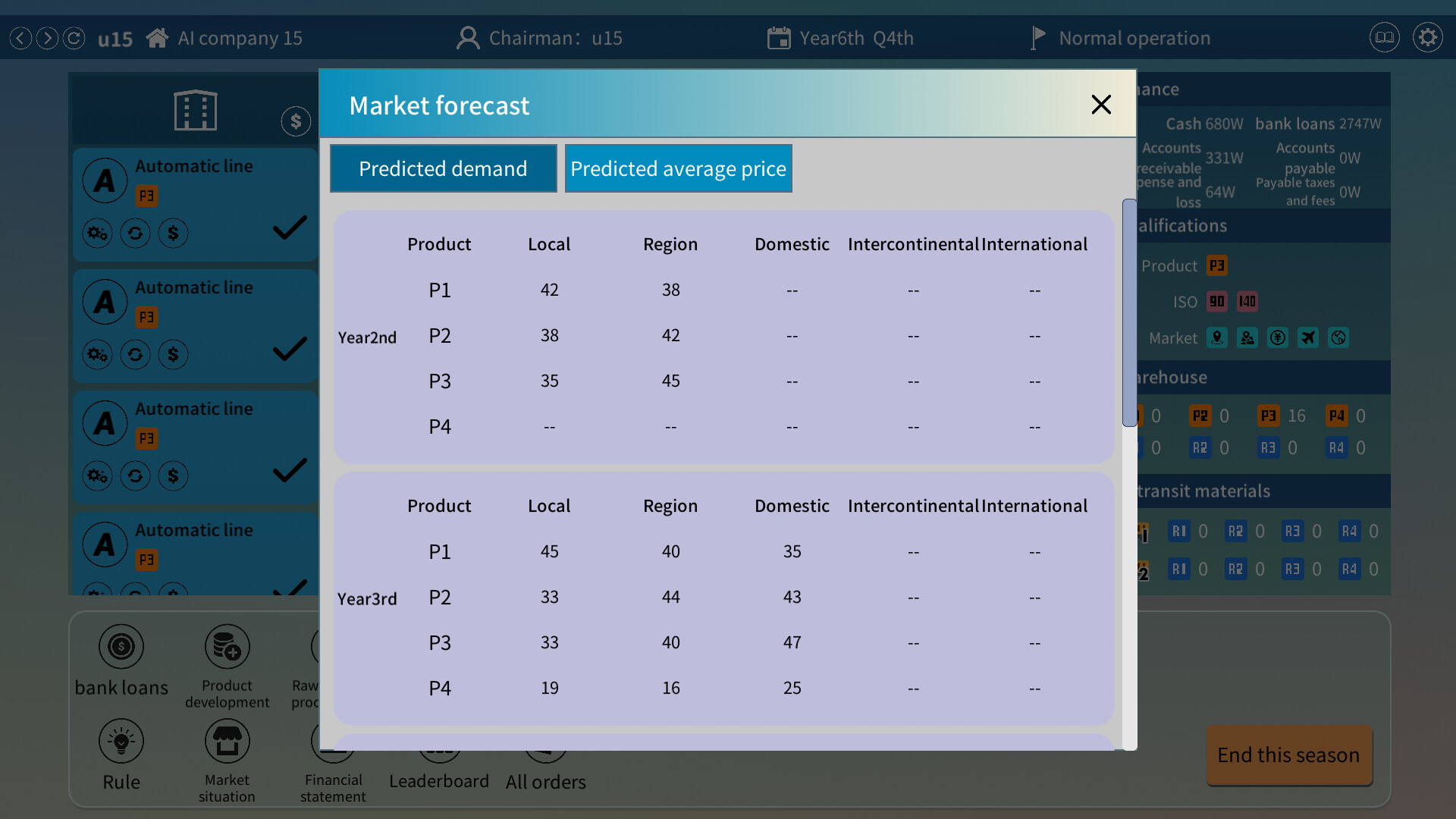Open the Market situation panel
1456x819 pixels.
(227, 741)
